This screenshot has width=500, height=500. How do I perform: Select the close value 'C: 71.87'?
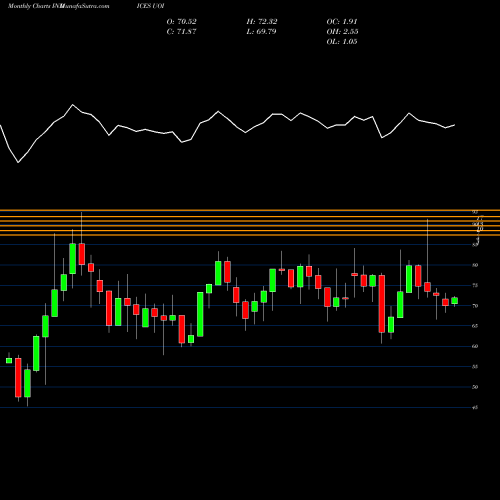[181, 32]
